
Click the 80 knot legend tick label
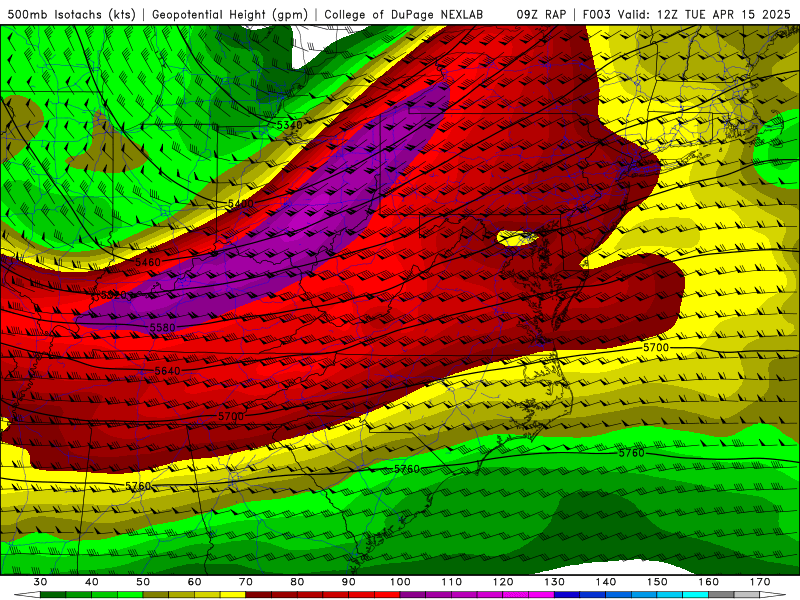point(297,582)
